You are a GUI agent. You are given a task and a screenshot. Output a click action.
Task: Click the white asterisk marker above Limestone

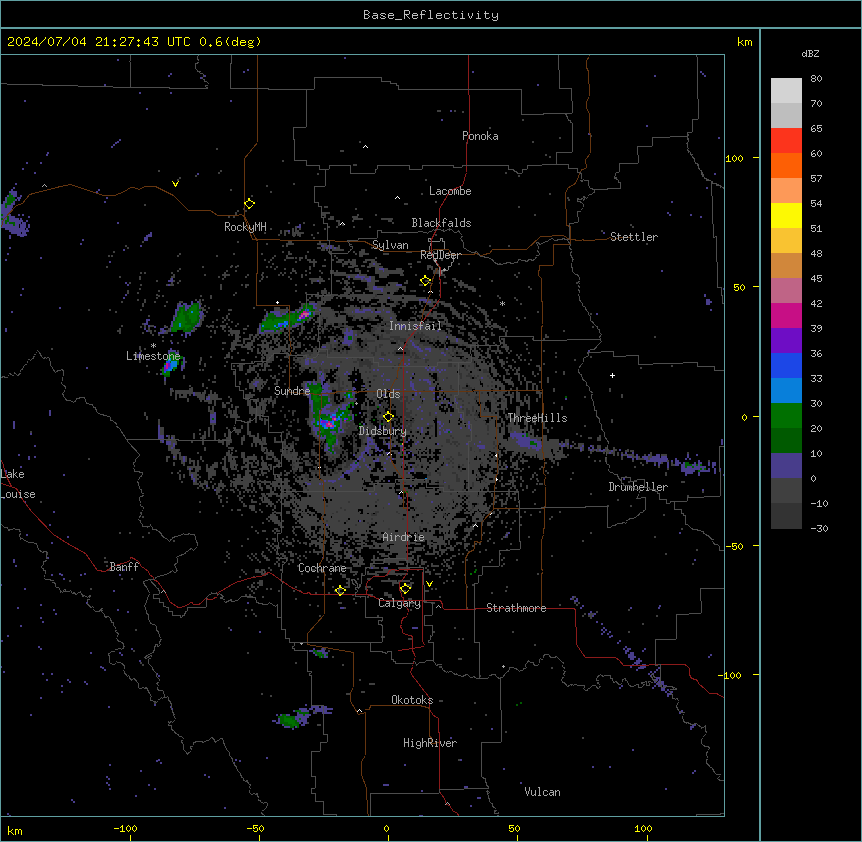coord(153,345)
